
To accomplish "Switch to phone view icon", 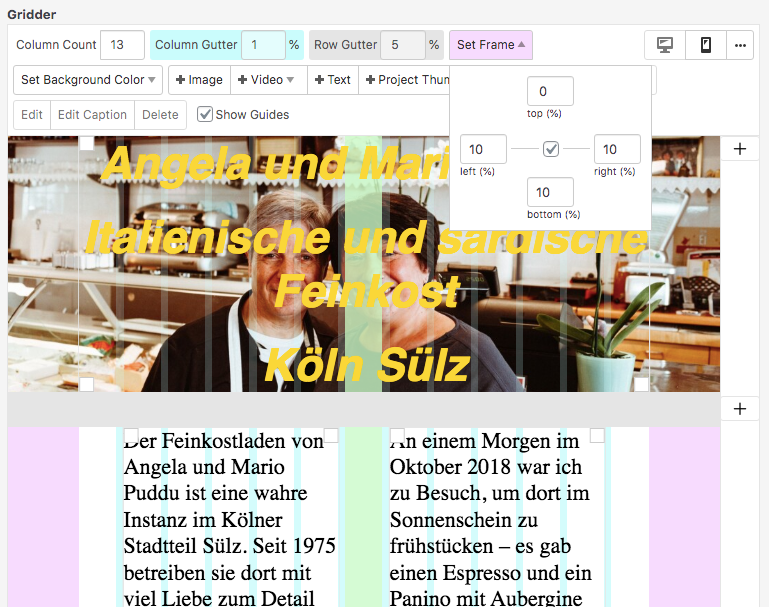I will [x=705, y=45].
